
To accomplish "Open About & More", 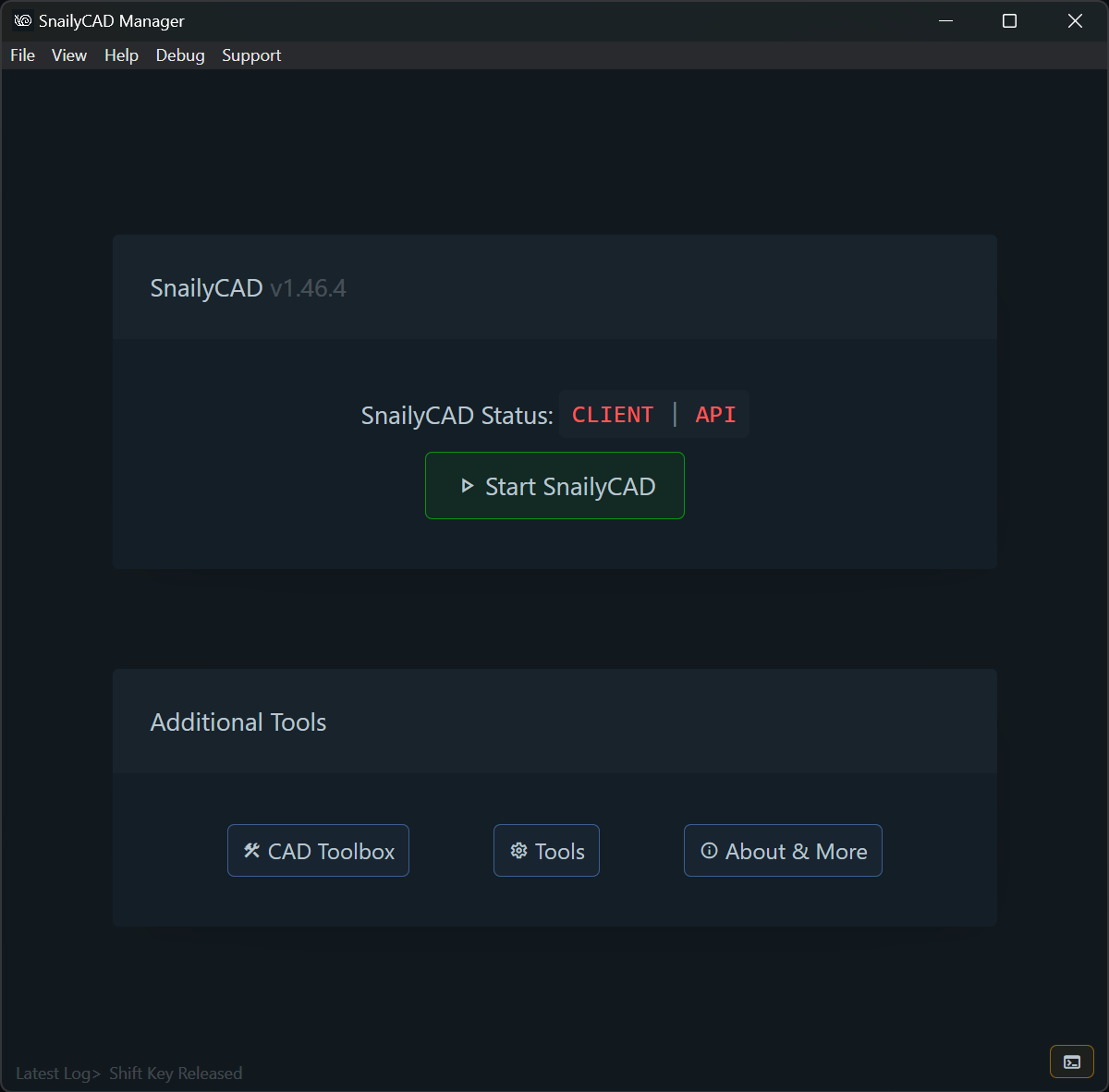I will click(783, 850).
